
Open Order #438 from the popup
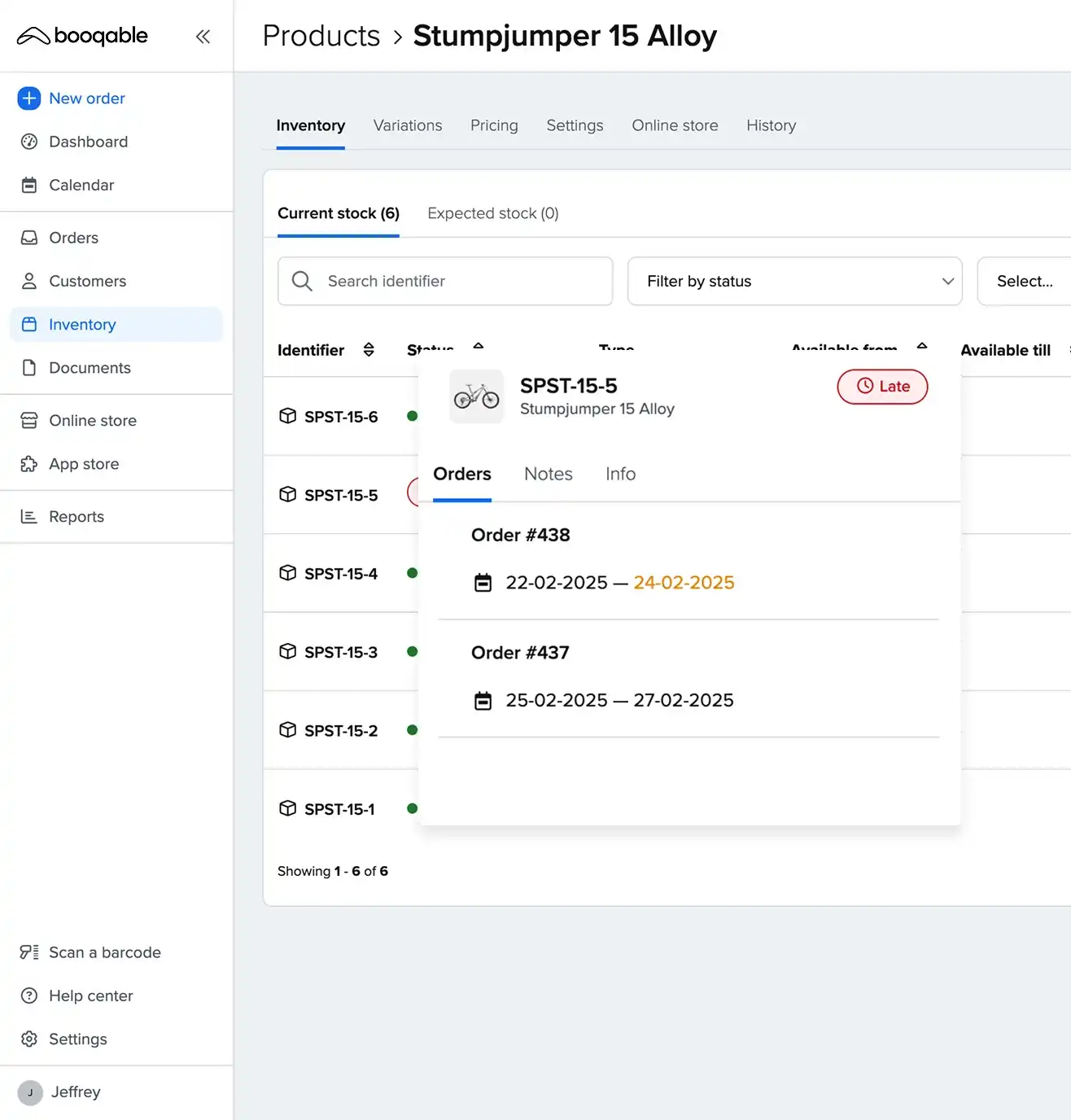coord(521,535)
